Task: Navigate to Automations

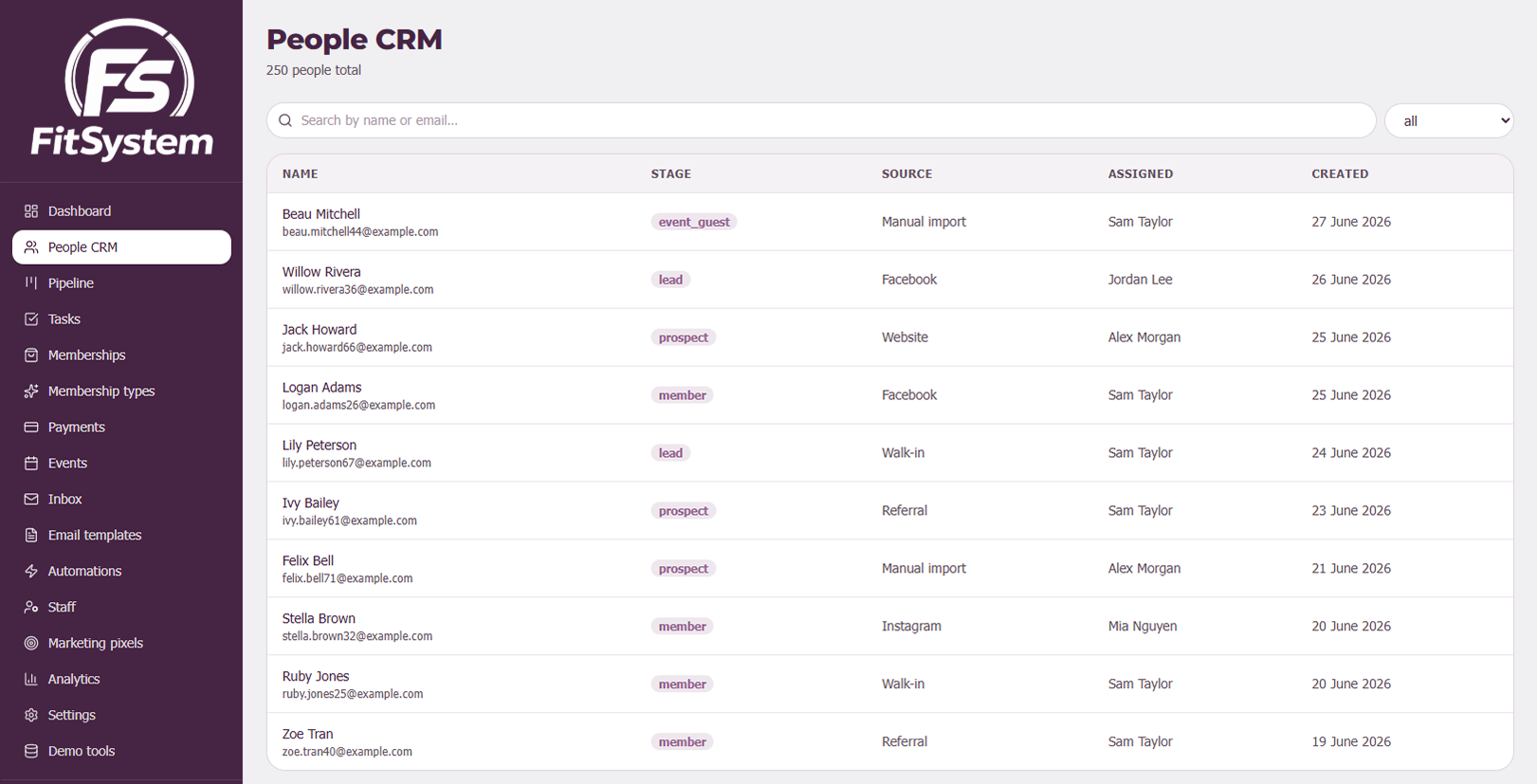Action: click(121, 572)
